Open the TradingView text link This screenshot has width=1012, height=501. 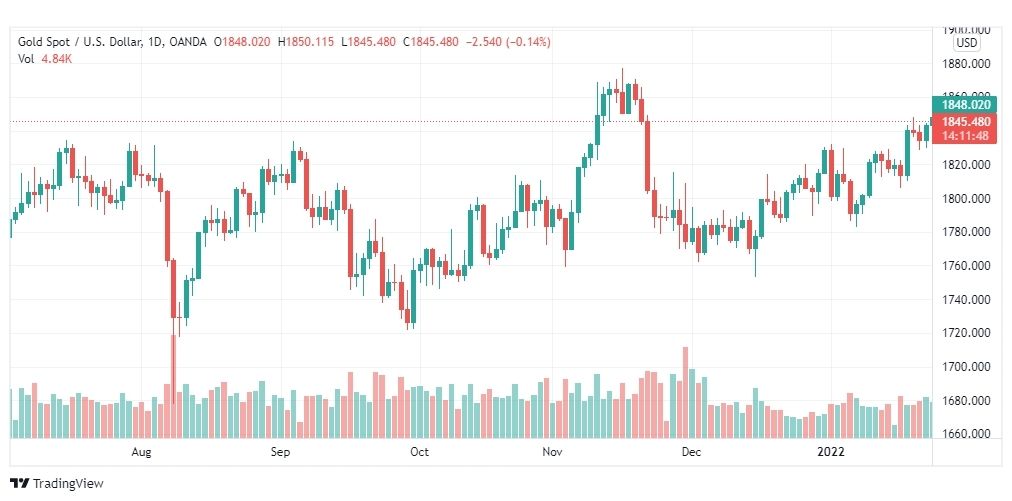(x=68, y=483)
